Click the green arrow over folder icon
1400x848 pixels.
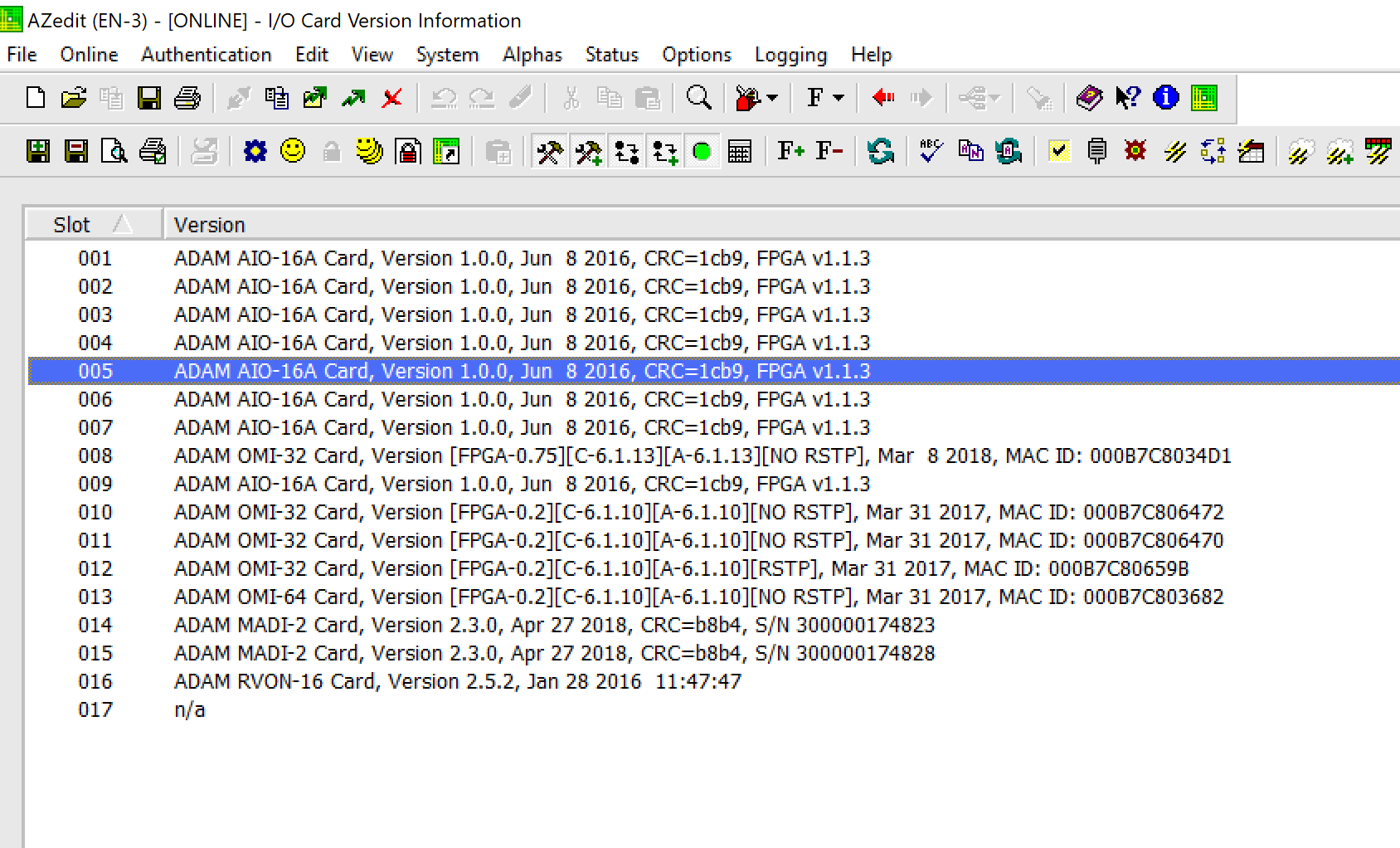tap(315, 98)
